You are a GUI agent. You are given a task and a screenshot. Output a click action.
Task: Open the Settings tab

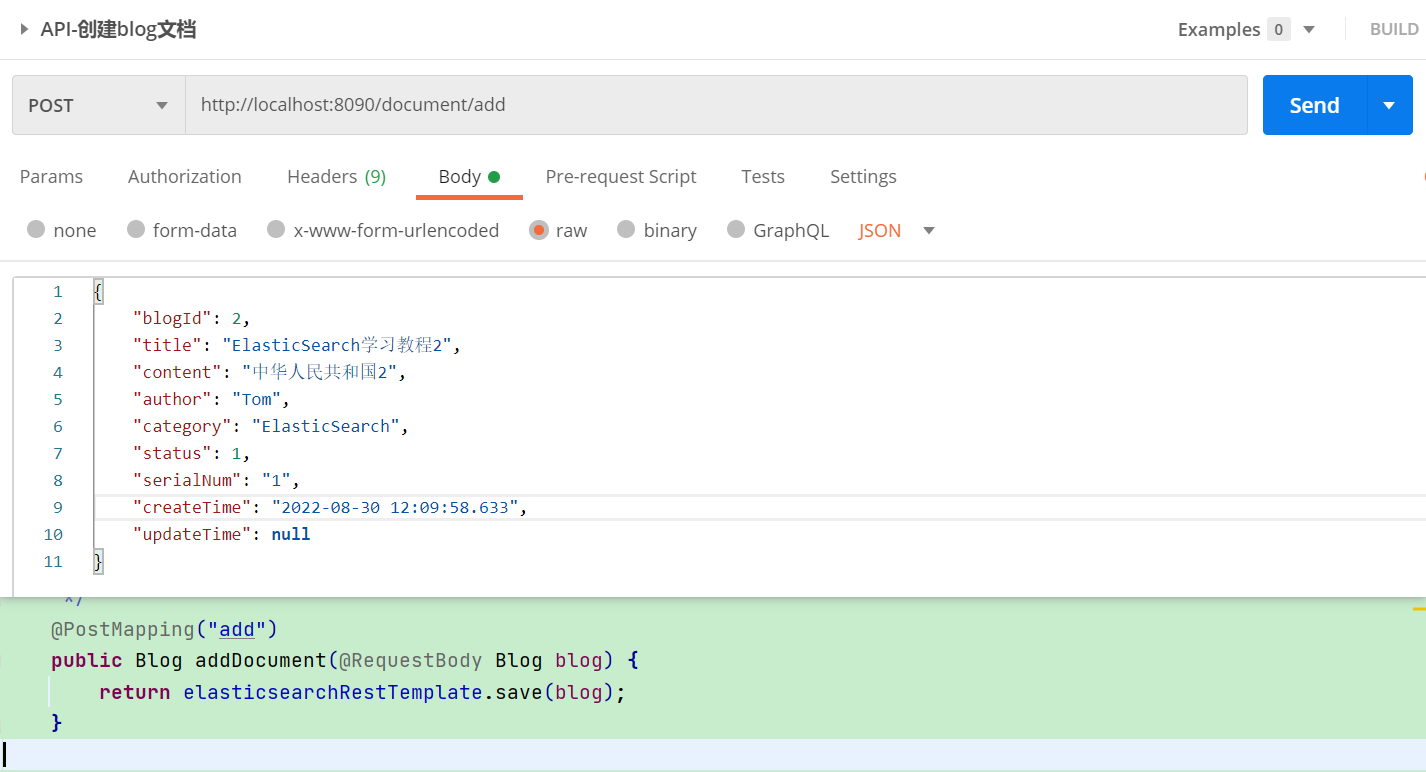(863, 176)
